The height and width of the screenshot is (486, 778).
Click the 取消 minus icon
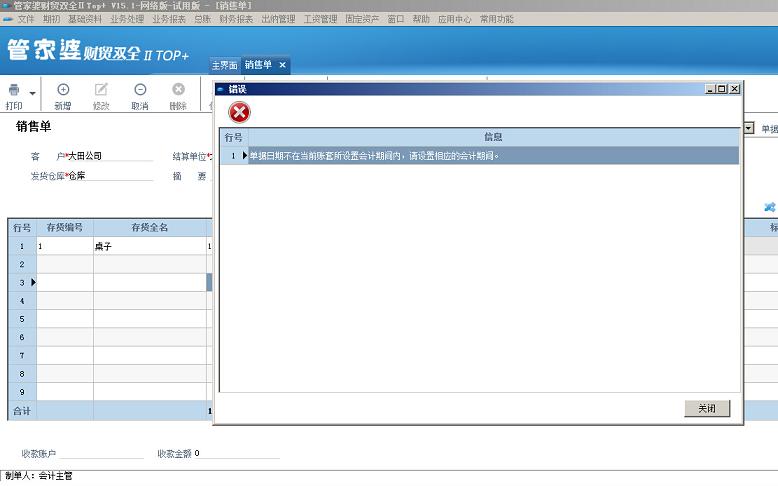(x=140, y=90)
